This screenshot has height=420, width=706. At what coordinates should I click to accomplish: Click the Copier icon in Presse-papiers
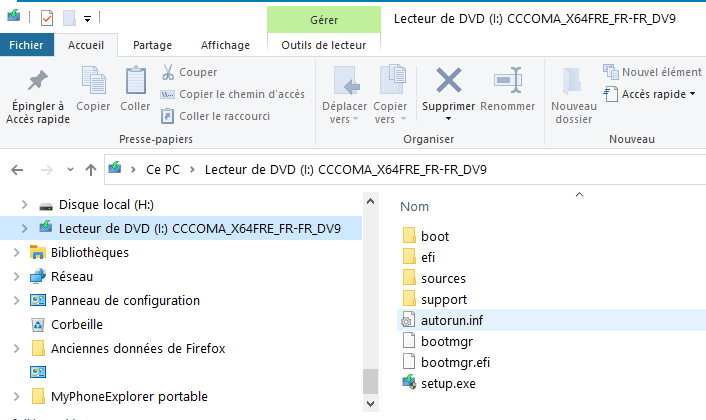coord(93,82)
